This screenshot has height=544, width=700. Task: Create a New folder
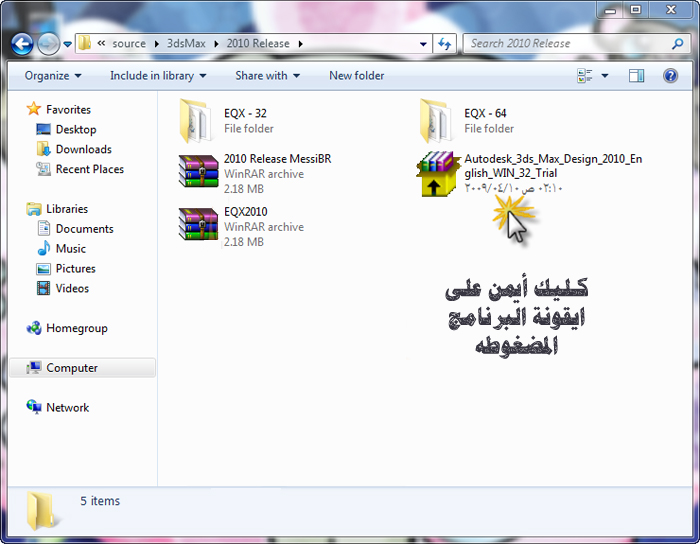pyautogui.click(x=357, y=75)
